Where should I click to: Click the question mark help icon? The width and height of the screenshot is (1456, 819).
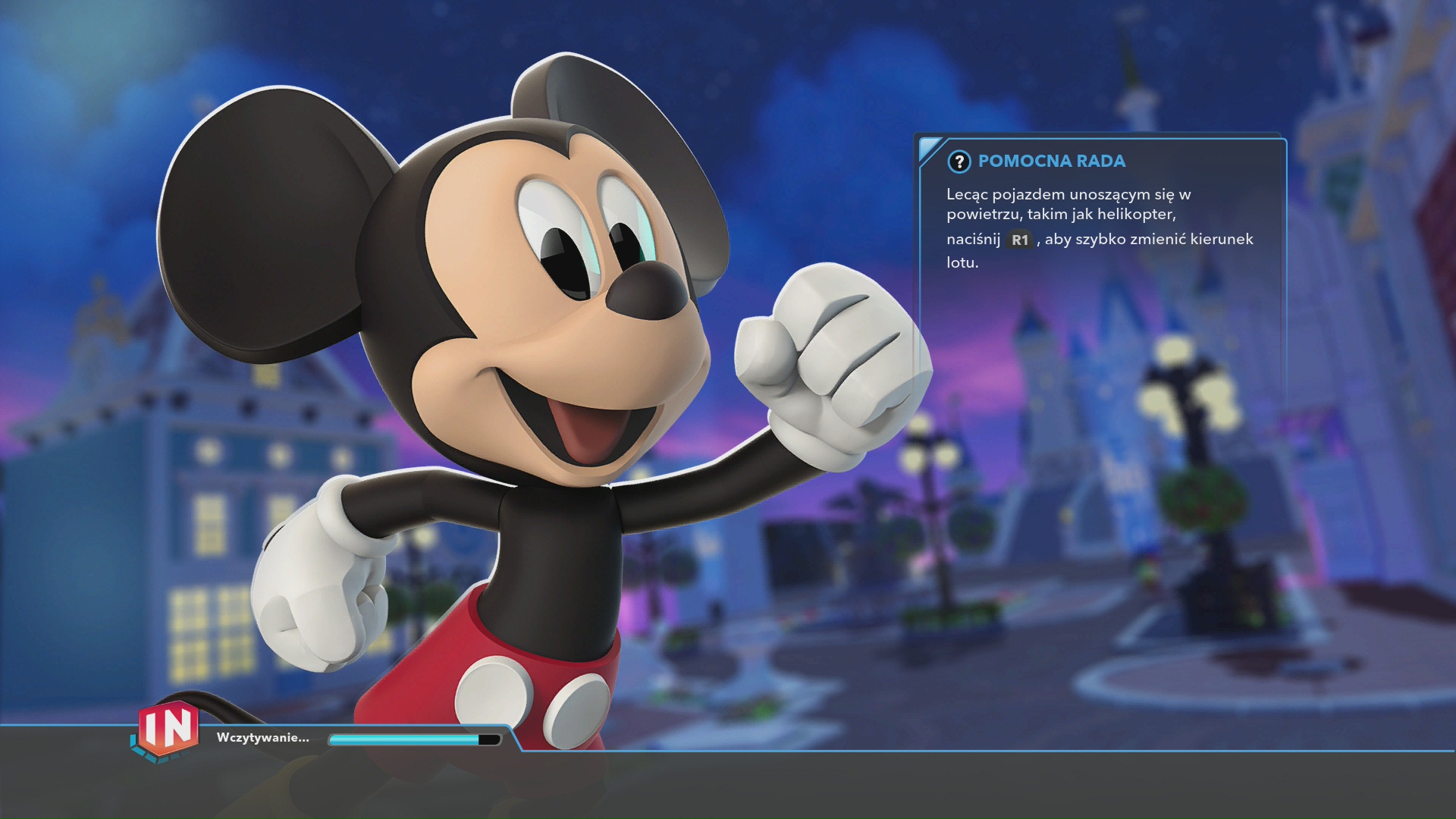click(959, 162)
